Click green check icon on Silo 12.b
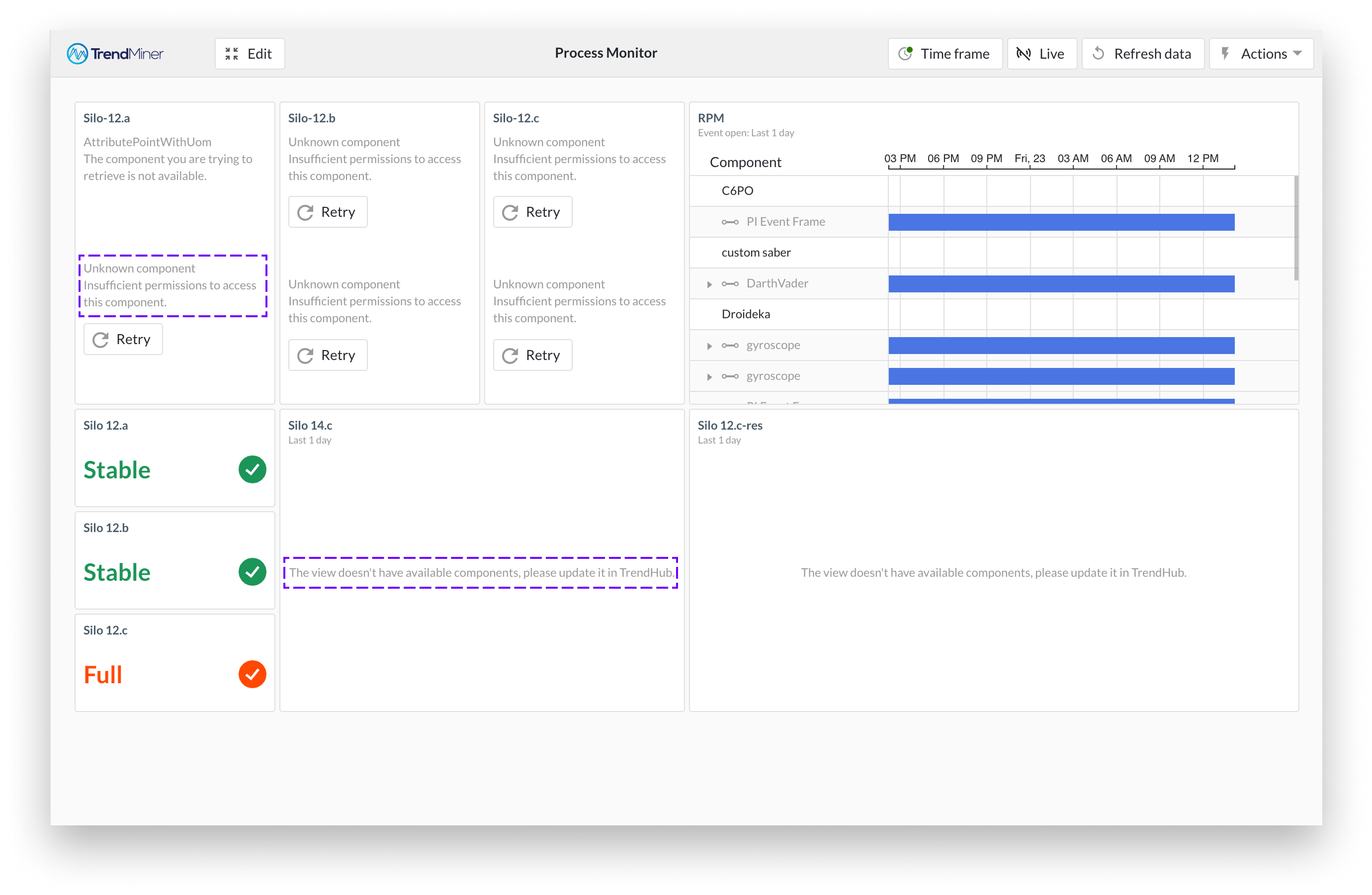The image size is (1372, 895). point(253,572)
